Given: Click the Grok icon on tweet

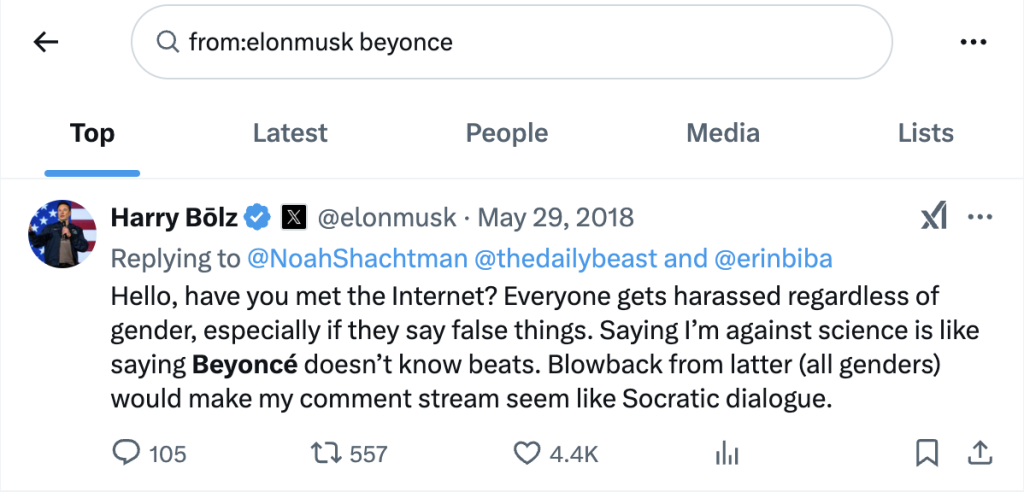Looking at the screenshot, I should (x=933, y=217).
